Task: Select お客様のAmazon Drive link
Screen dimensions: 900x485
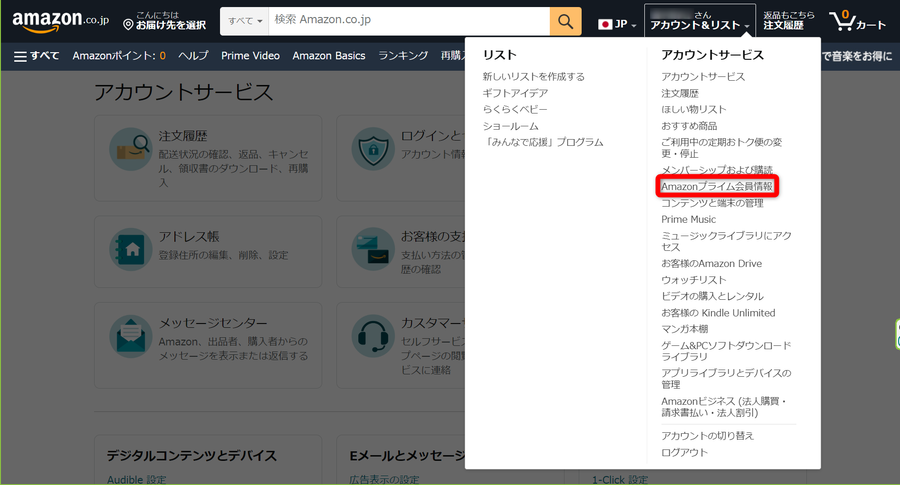Action: tap(712, 263)
